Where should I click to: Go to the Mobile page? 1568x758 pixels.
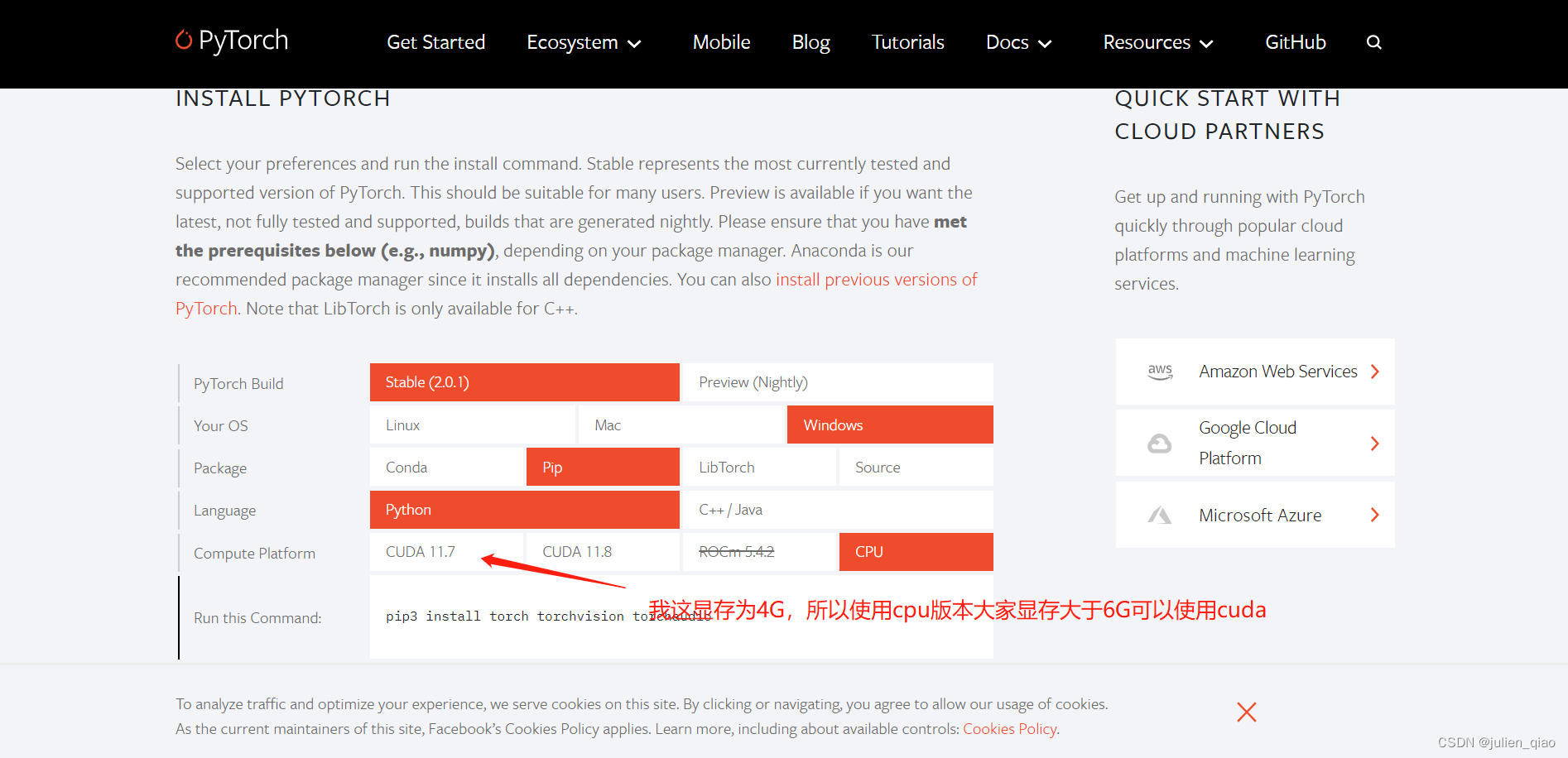pos(721,42)
